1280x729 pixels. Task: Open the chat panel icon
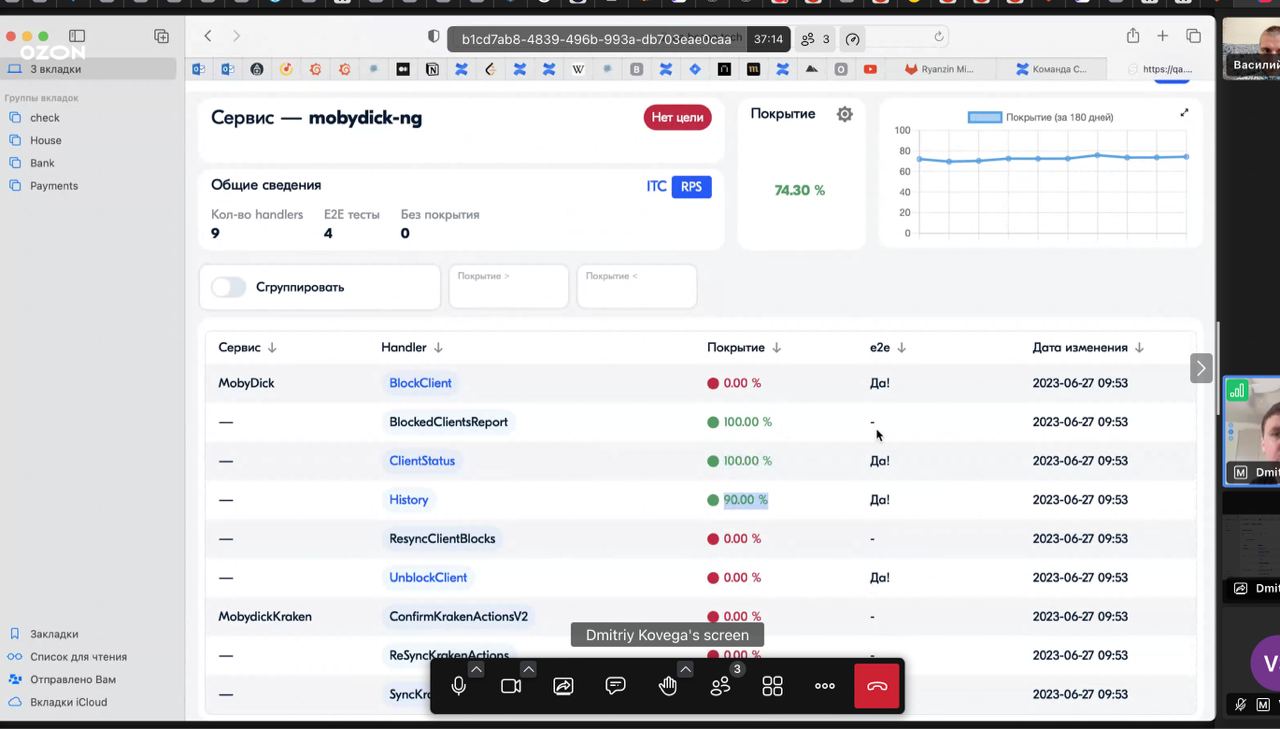pyautogui.click(x=615, y=686)
